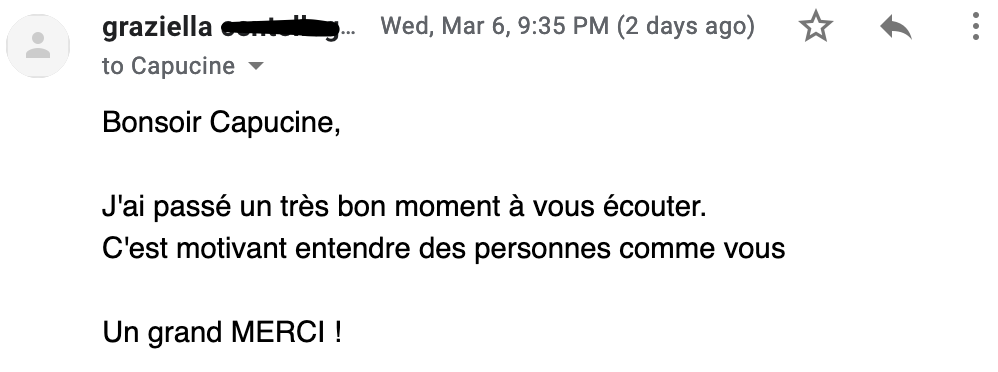The width and height of the screenshot is (998, 372).
Task: Star this email from graziella
Action: click(815, 27)
